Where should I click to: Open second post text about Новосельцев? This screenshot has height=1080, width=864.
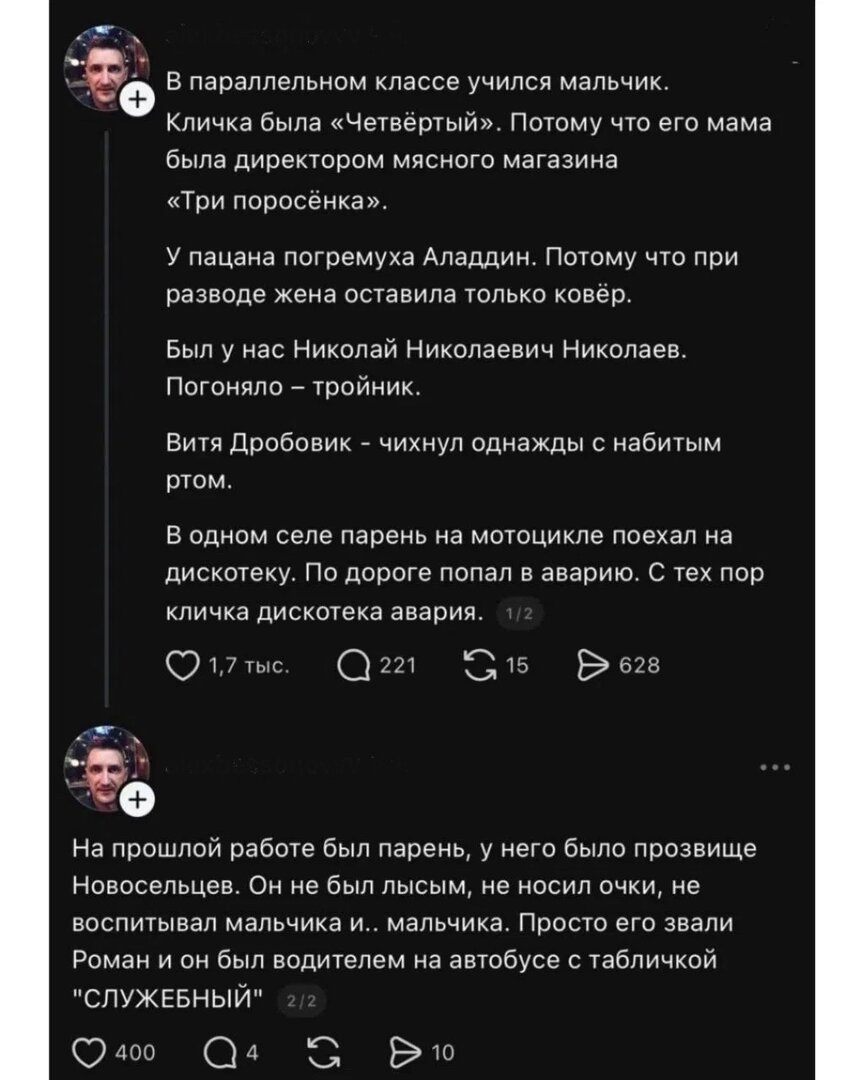coord(415,923)
